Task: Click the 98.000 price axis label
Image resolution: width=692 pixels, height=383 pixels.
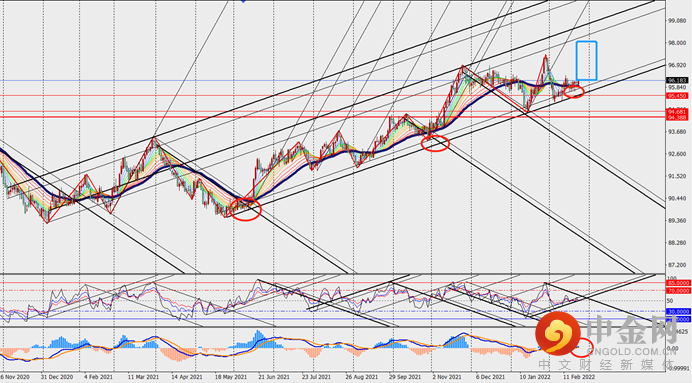Action: [x=676, y=43]
